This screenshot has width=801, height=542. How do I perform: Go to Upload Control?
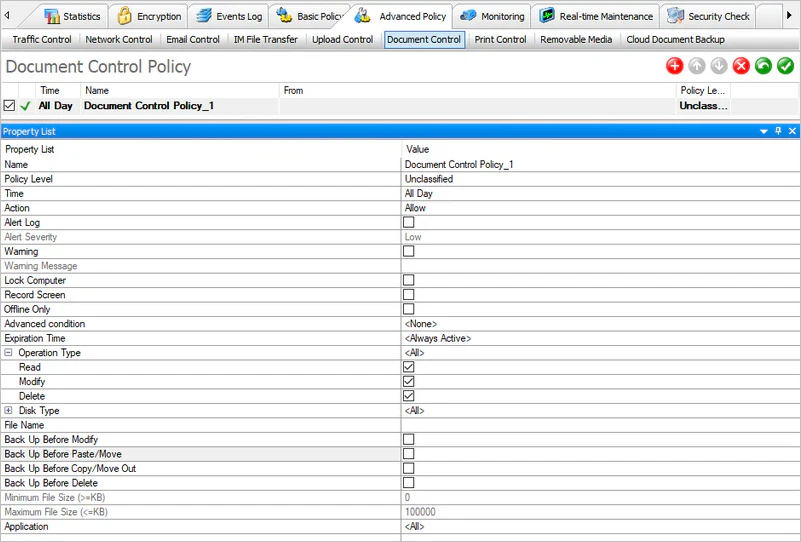[x=342, y=39]
